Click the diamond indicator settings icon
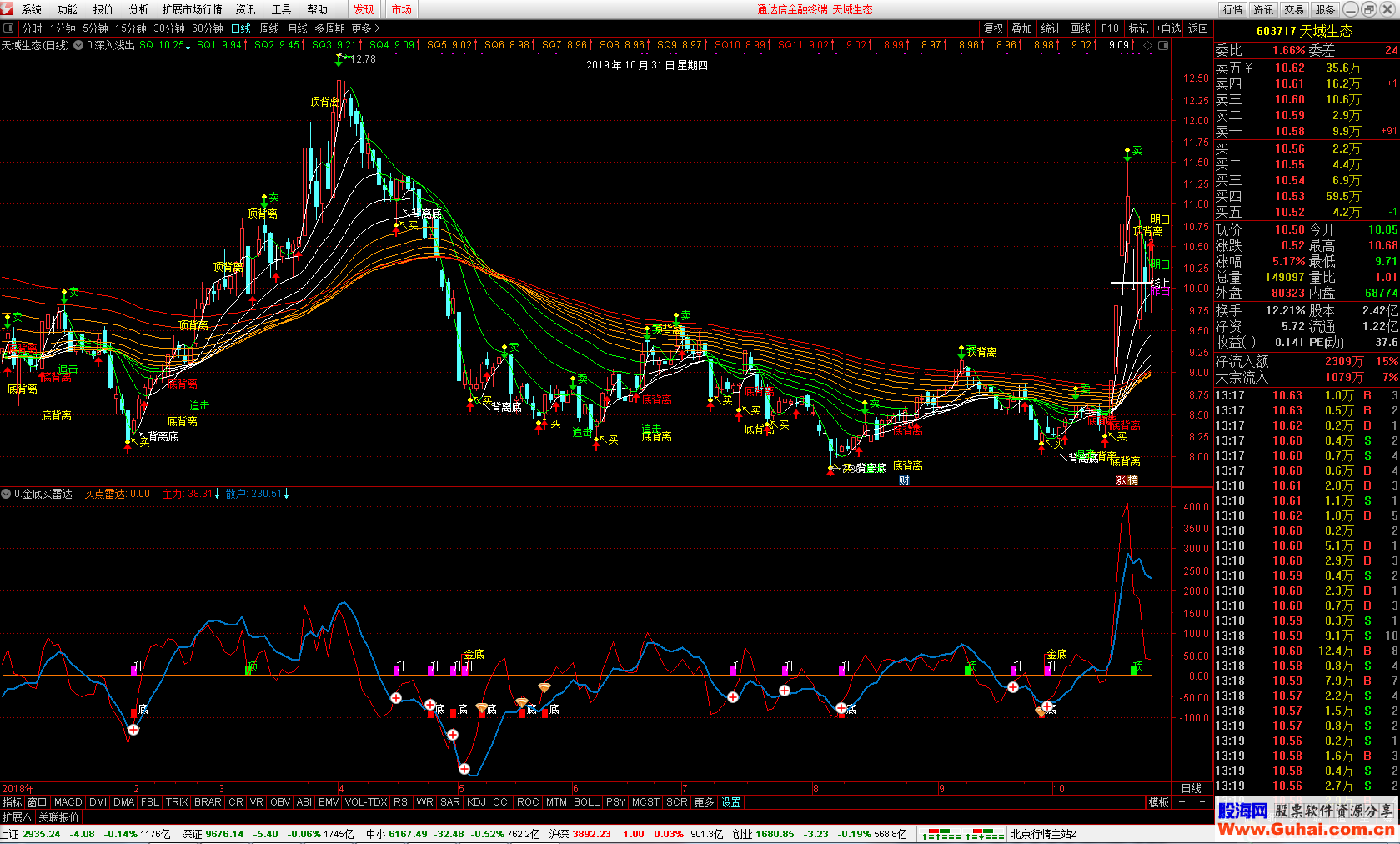Viewport: 1400px width, 844px height. (1148, 45)
